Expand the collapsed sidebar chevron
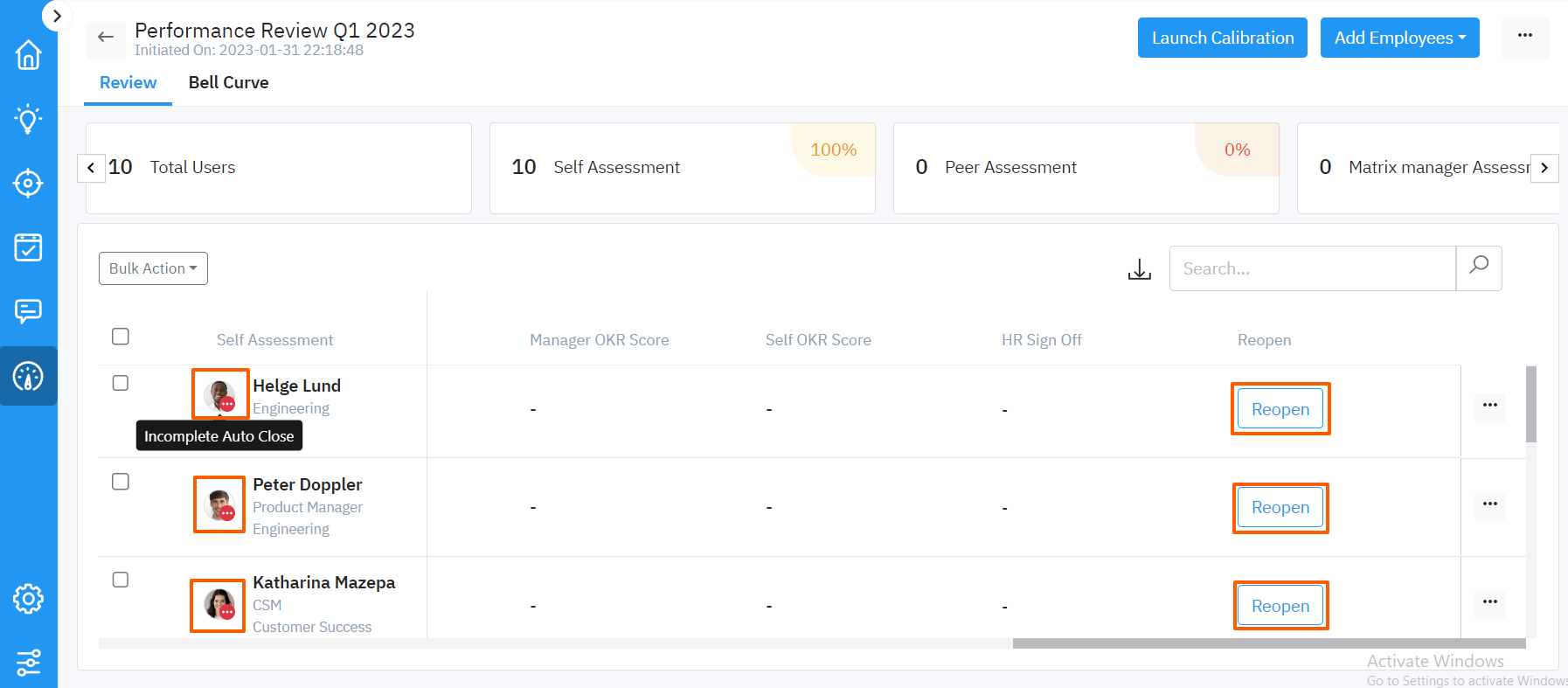Image resolution: width=1568 pixels, height=688 pixels. click(57, 16)
